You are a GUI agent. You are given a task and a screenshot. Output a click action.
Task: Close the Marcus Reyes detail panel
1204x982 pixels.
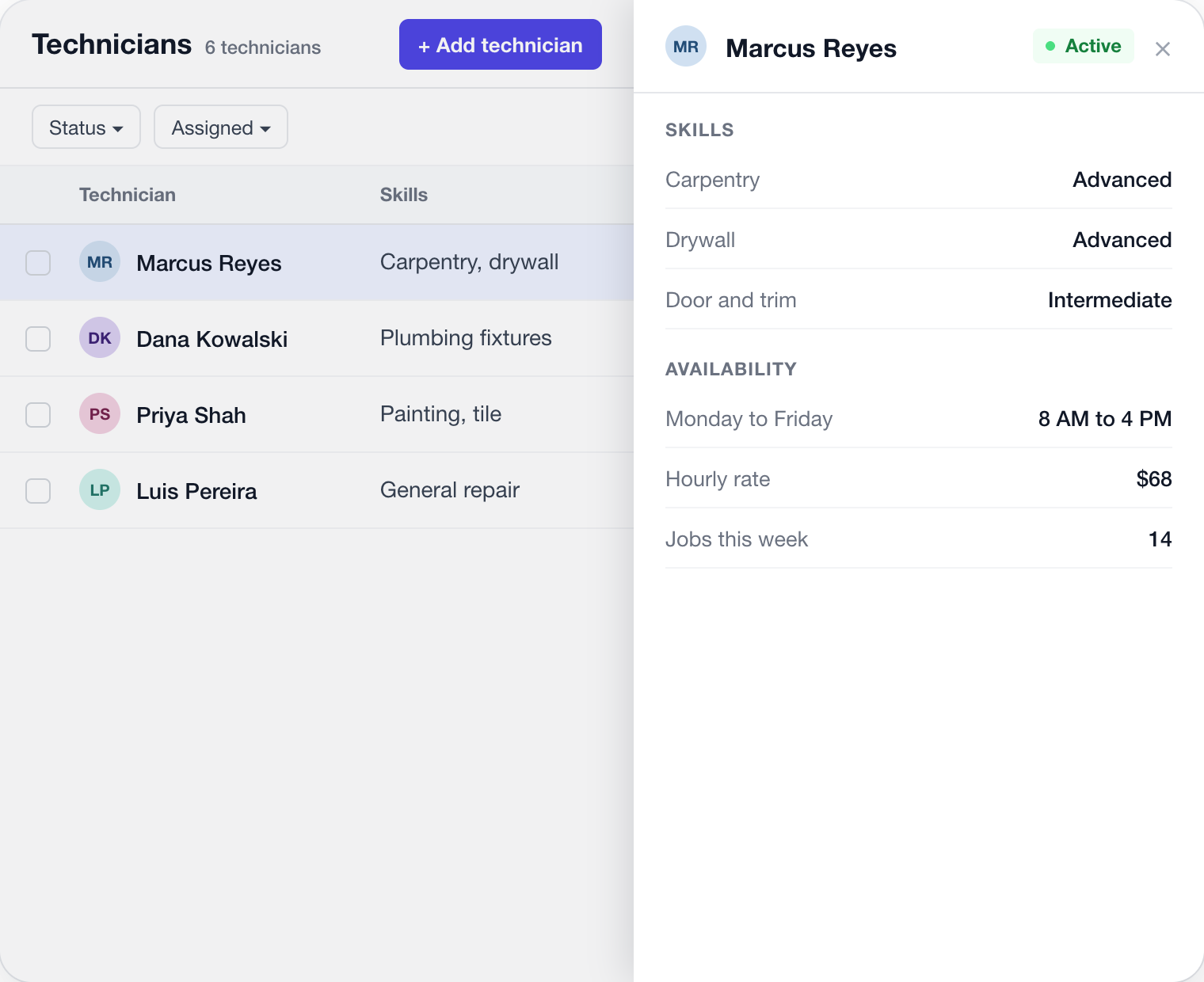click(x=1163, y=49)
